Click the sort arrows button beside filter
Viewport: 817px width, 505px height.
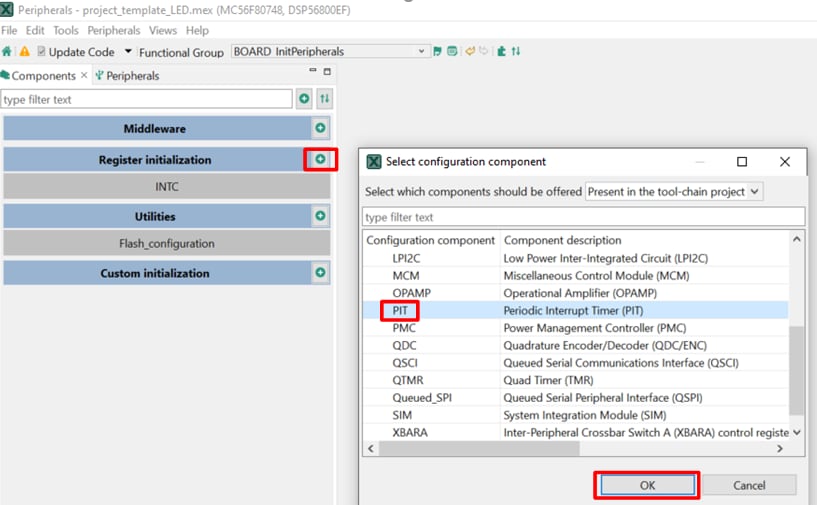(324, 99)
